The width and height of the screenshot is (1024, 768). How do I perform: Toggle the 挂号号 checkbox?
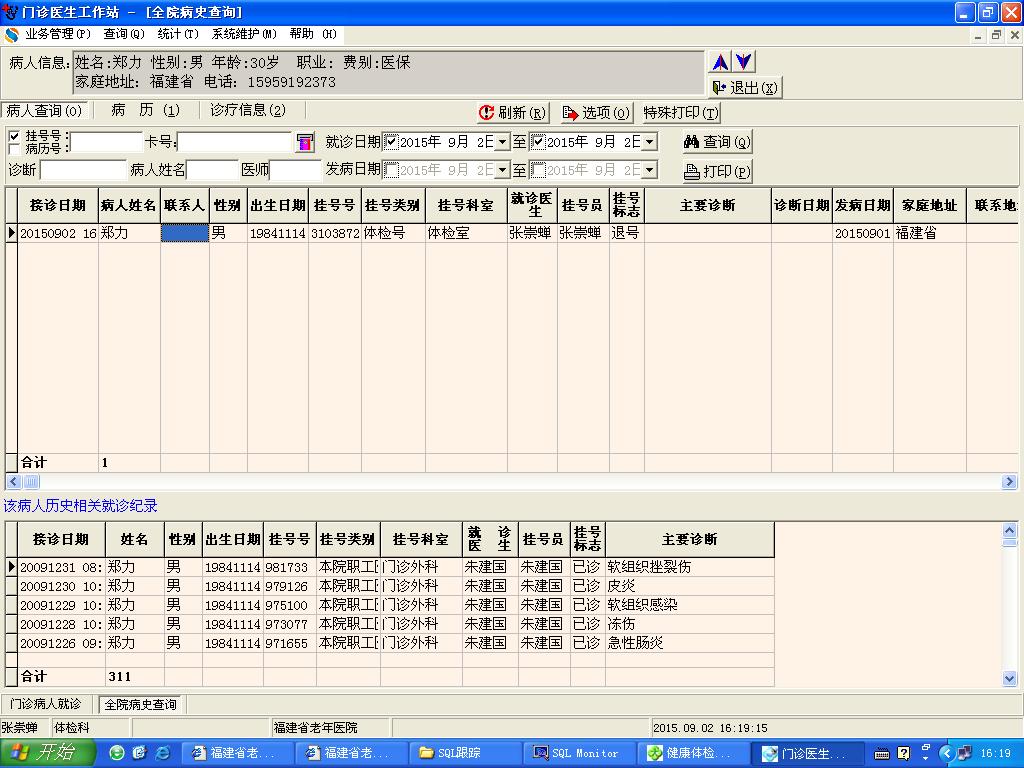[x=14, y=135]
